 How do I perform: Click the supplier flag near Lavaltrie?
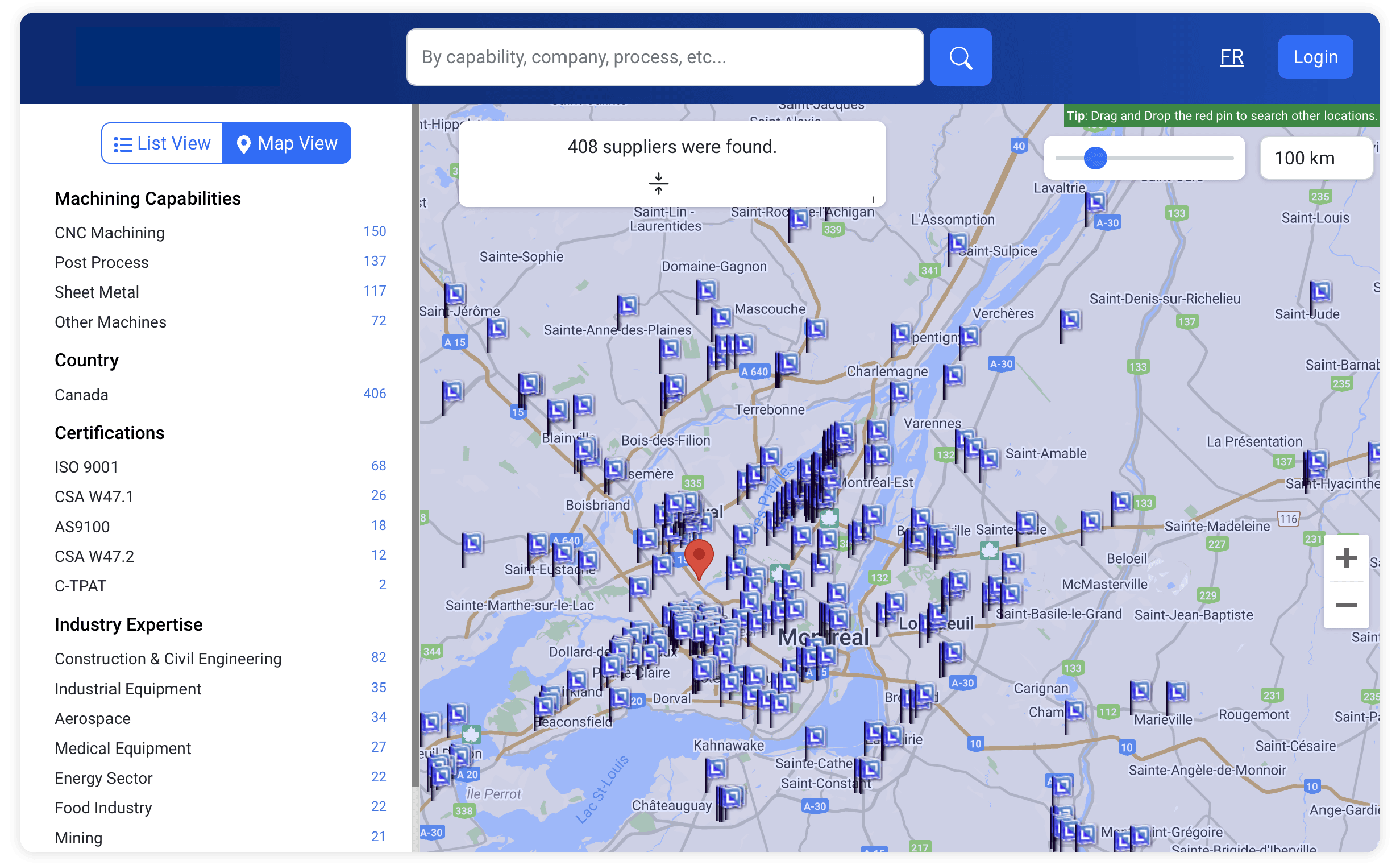click(1095, 202)
